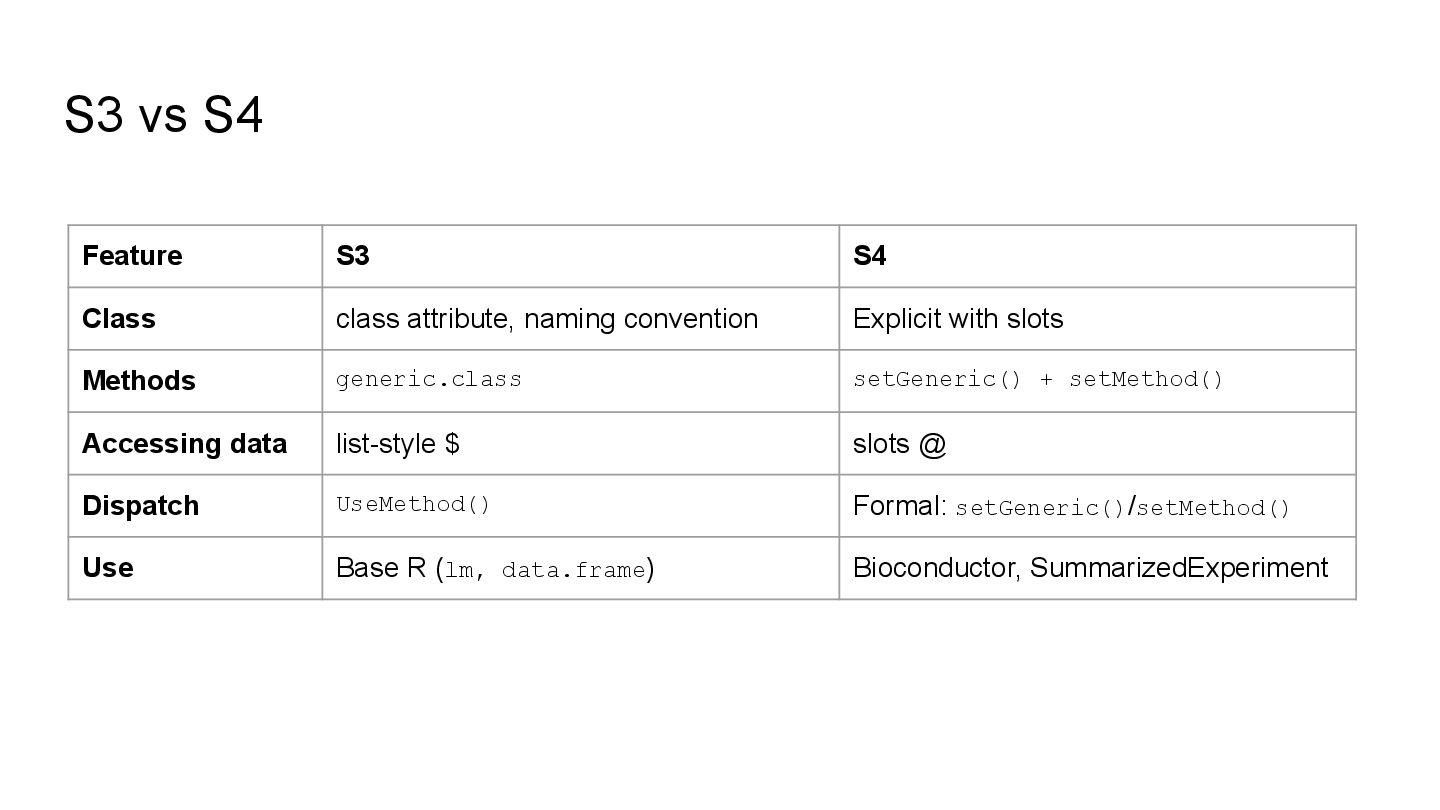Screen dimensions: 1440x810
Task: Click the 'S3' column header cell
Action: coord(353,256)
